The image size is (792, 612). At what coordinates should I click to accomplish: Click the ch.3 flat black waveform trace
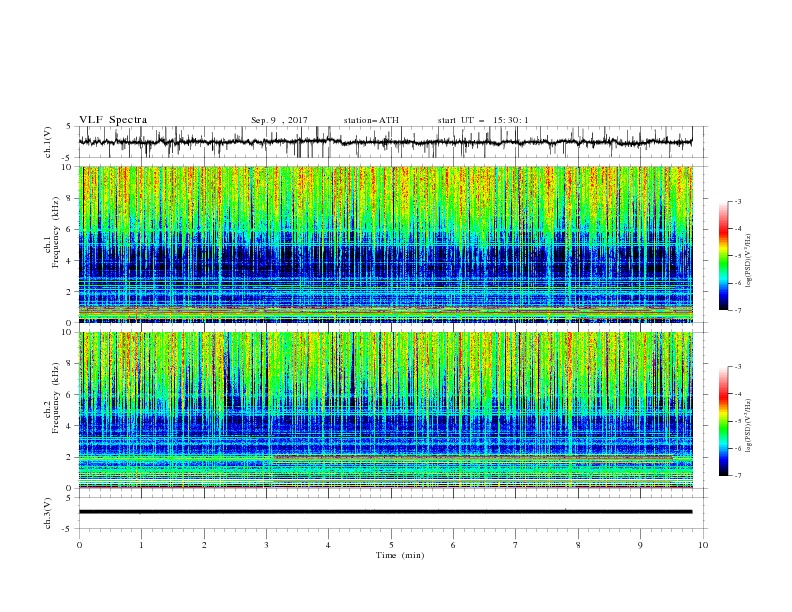pos(386,512)
